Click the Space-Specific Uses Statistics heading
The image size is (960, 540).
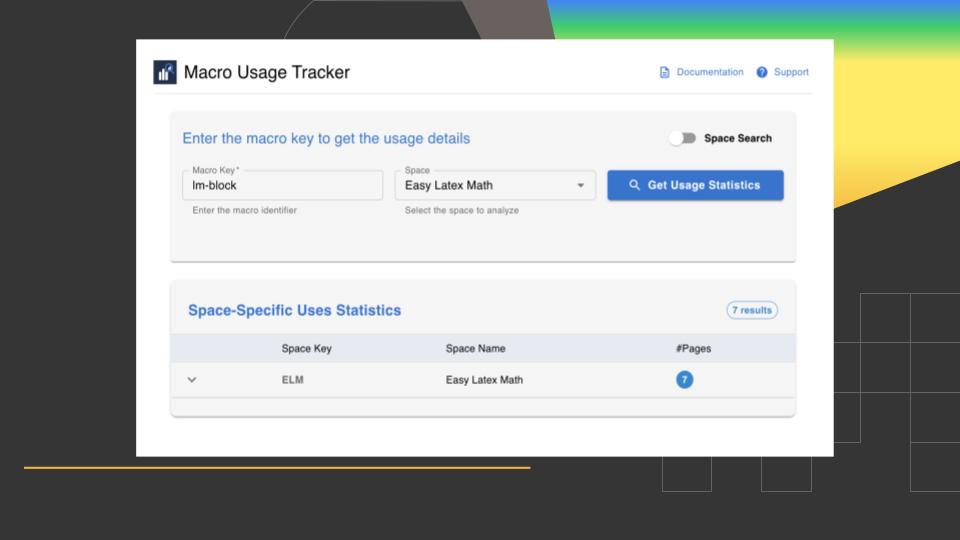coord(294,310)
